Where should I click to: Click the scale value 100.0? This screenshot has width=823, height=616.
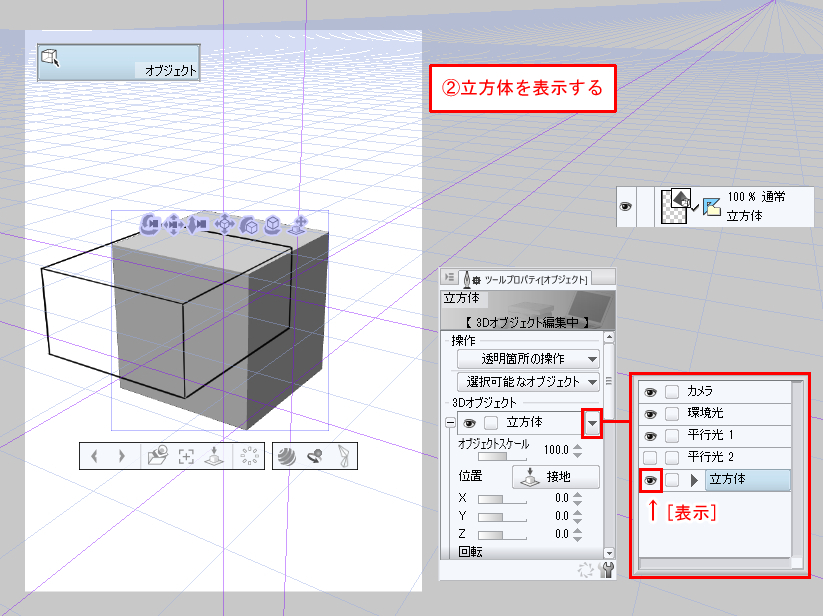pyautogui.click(x=556, y=450)
